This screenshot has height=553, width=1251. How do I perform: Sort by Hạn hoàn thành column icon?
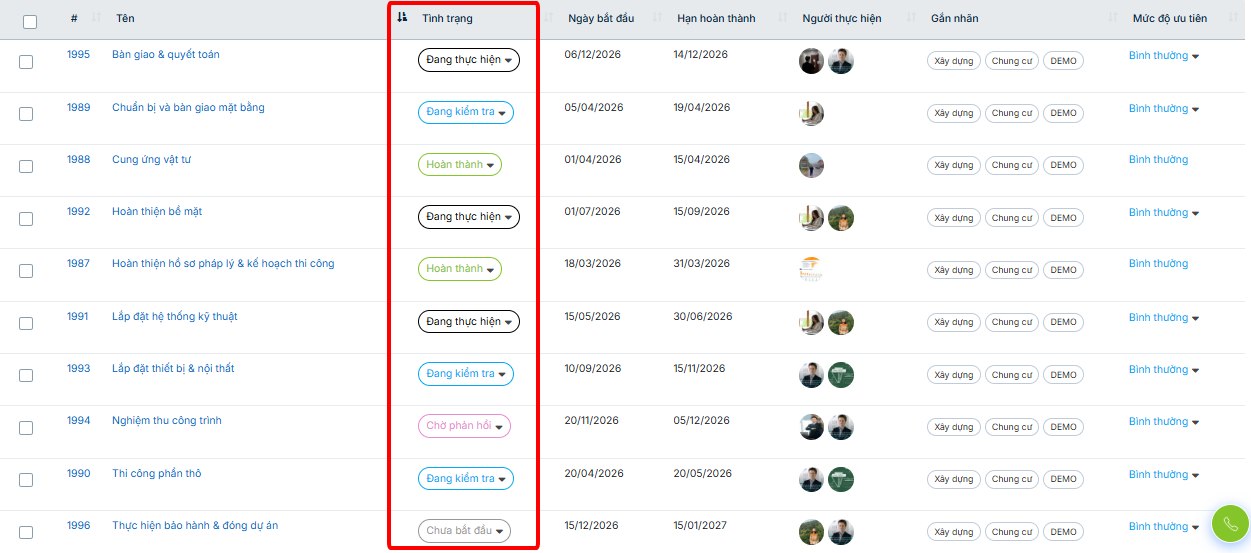point(782,18)
